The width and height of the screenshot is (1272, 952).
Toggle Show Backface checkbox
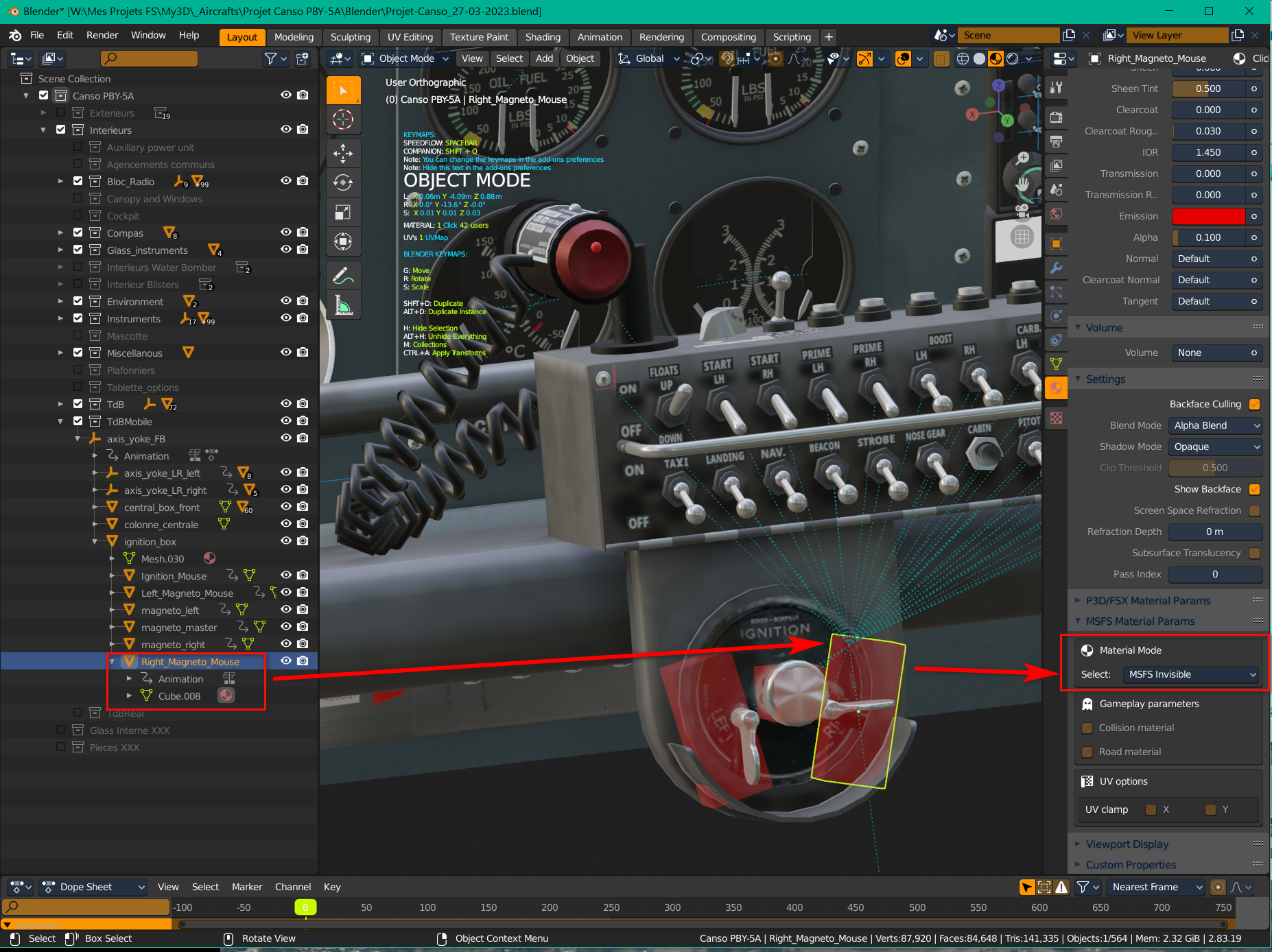1255,490
